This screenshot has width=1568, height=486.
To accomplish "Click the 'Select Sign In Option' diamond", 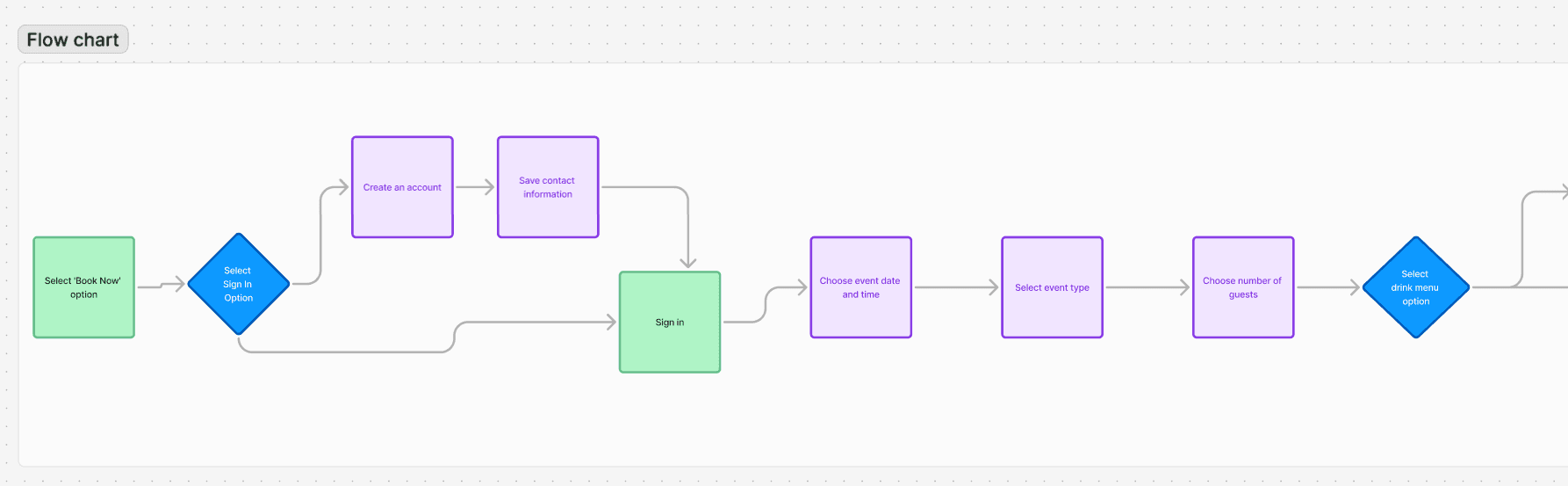I will [x=239, y=284].
